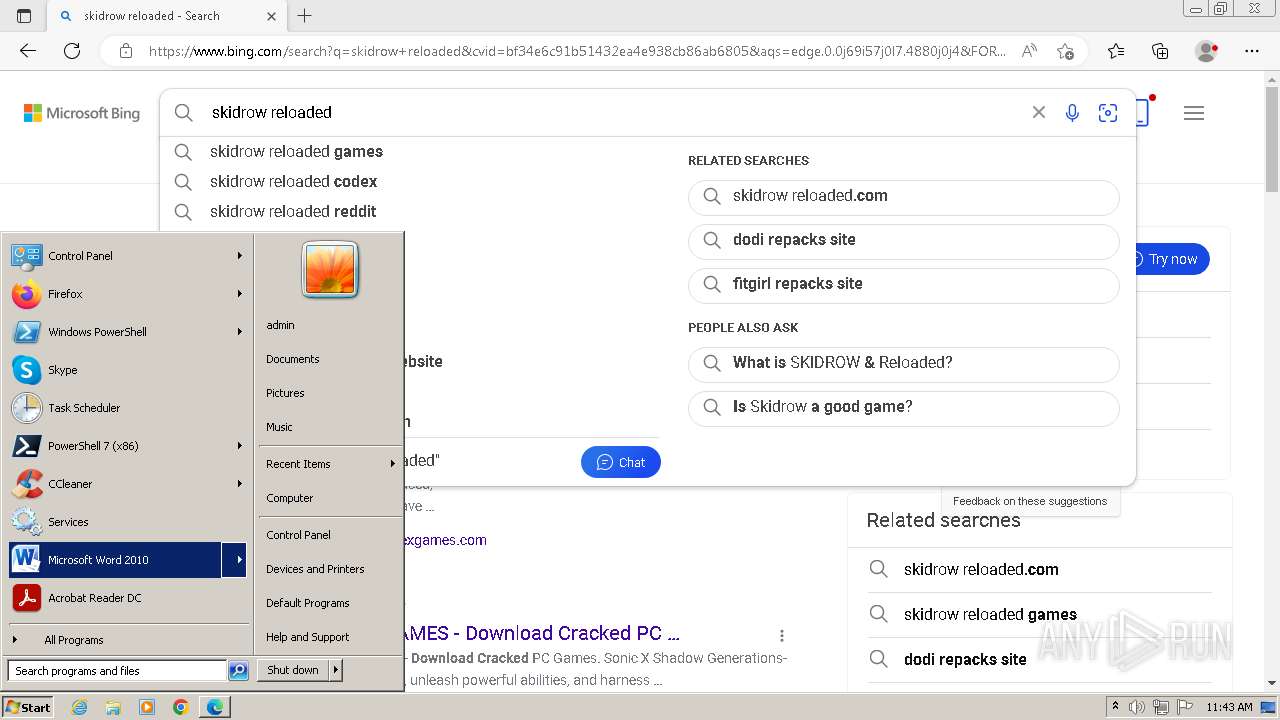Open Download Cracked PC result title link
The width and height of the screenshot is (1280, 720).
click(542, 633)
